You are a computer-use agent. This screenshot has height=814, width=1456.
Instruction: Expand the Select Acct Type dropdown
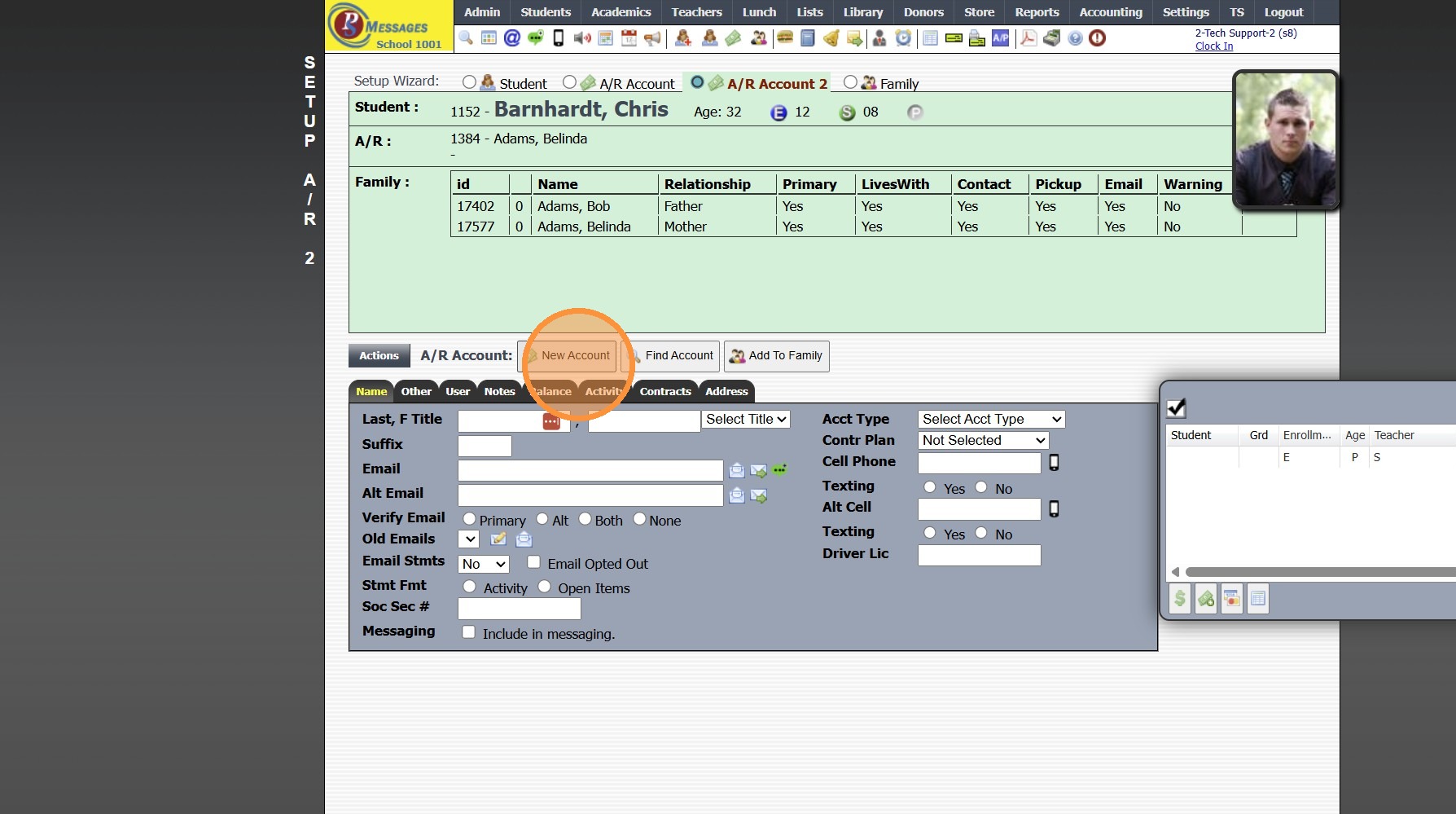[991, 420]
